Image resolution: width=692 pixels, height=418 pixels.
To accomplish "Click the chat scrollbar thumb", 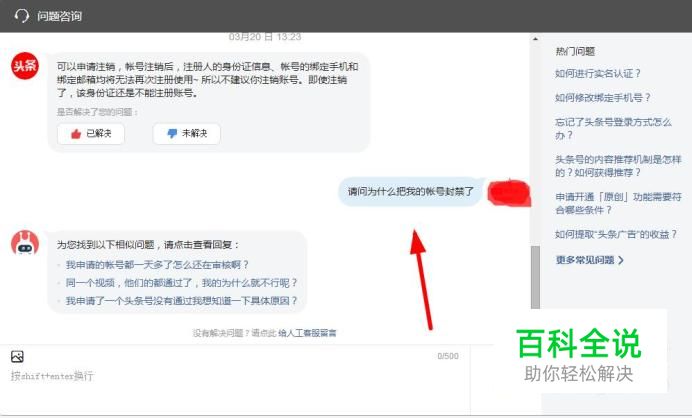I will (535, 277).
